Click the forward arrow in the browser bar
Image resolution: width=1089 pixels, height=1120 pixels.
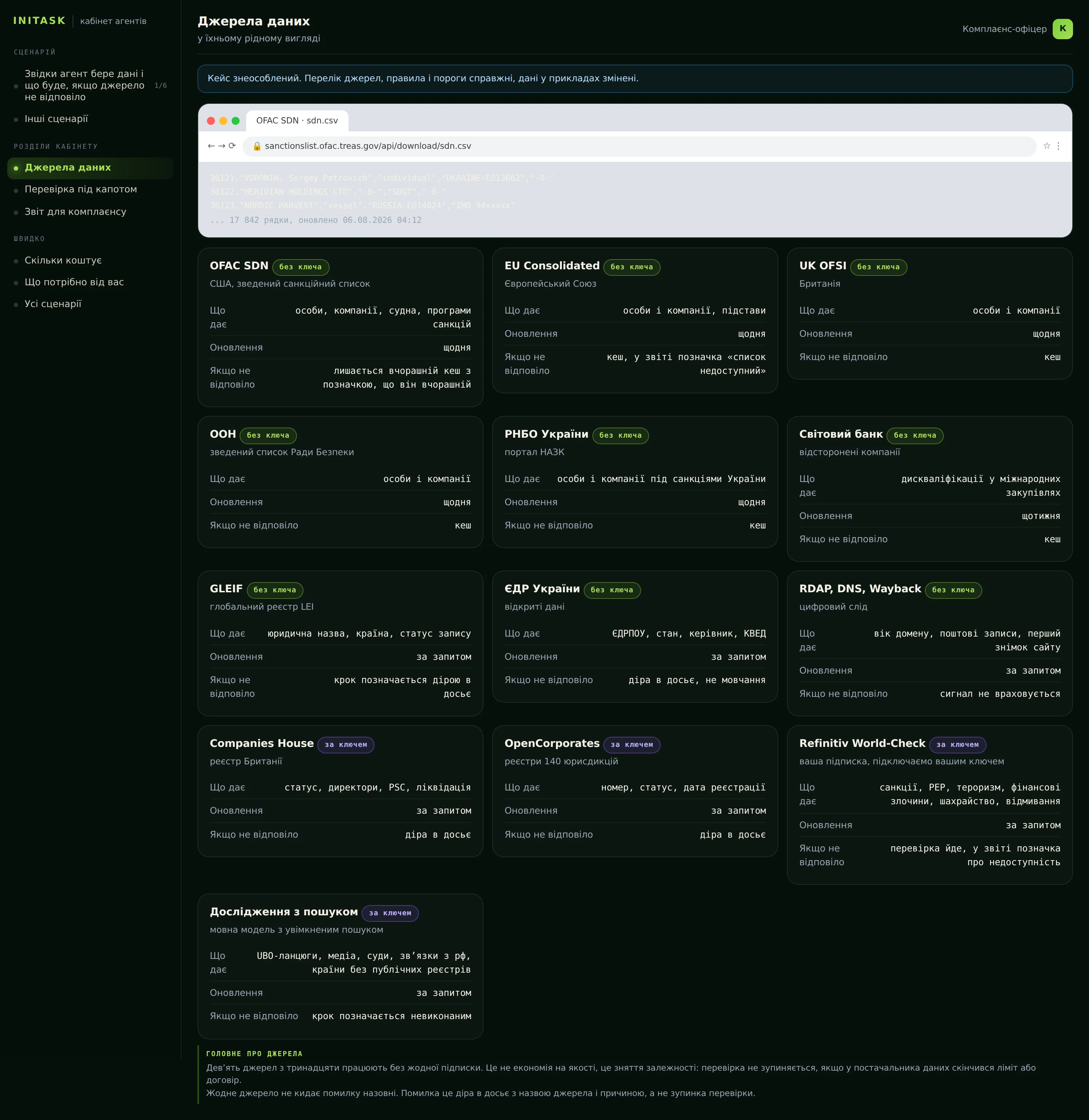point(222,146)
